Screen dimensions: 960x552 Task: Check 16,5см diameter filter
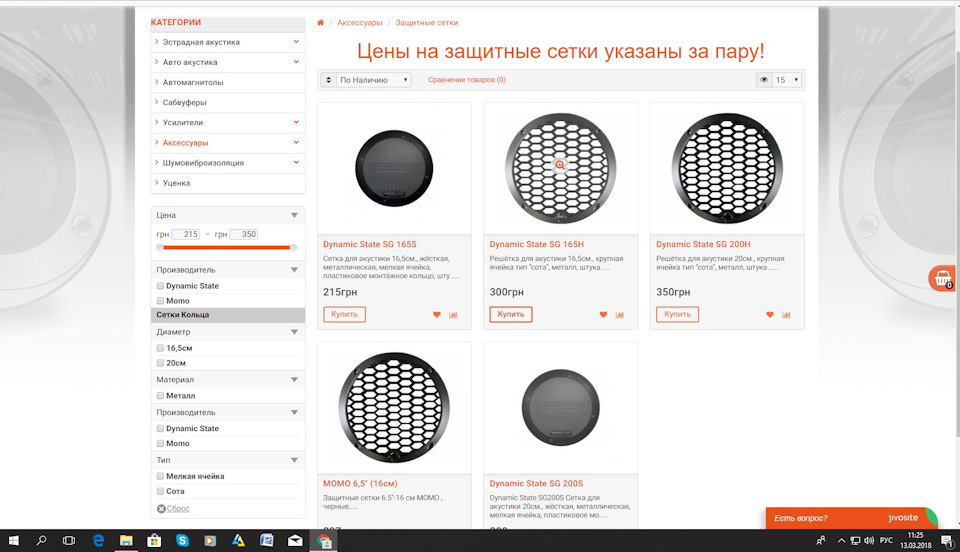(160, 348)
